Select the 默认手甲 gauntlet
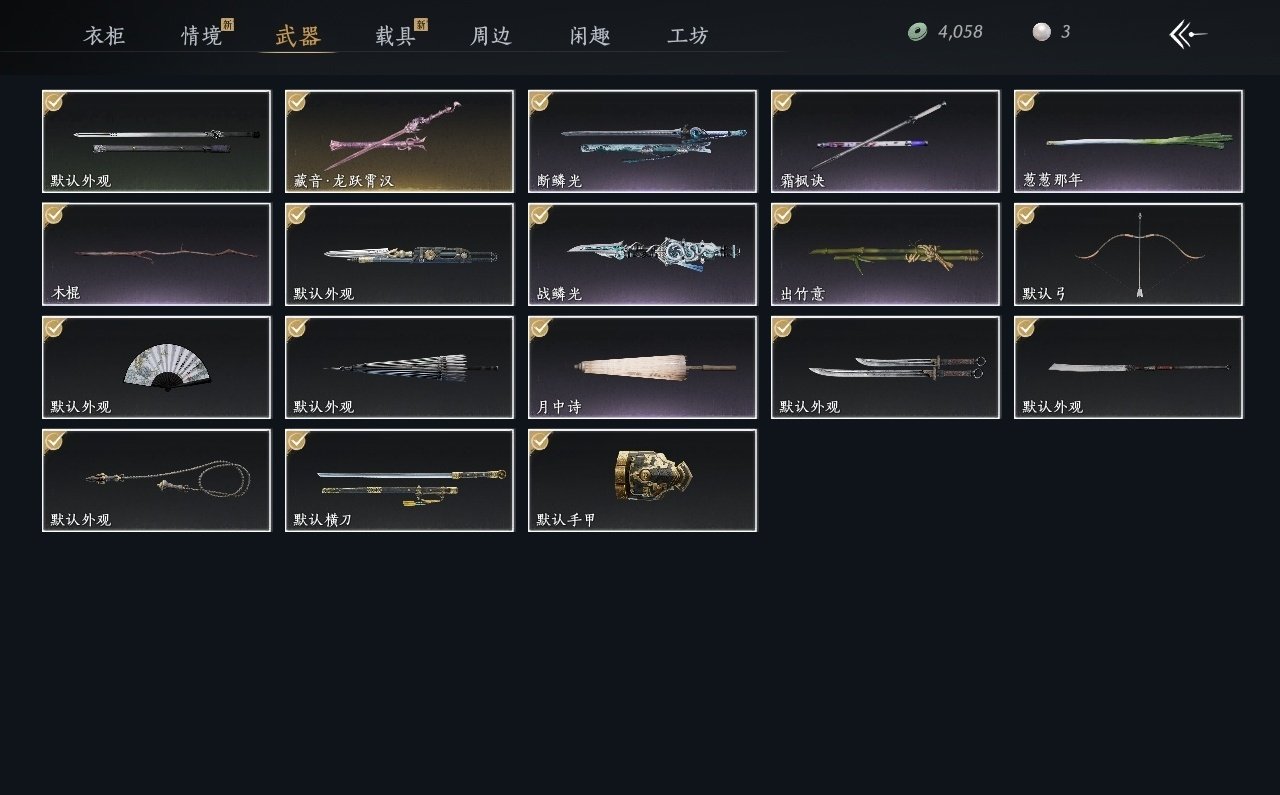Viewport: 1280px width, 795px height. pyautogui.click(x=642, y=480)
